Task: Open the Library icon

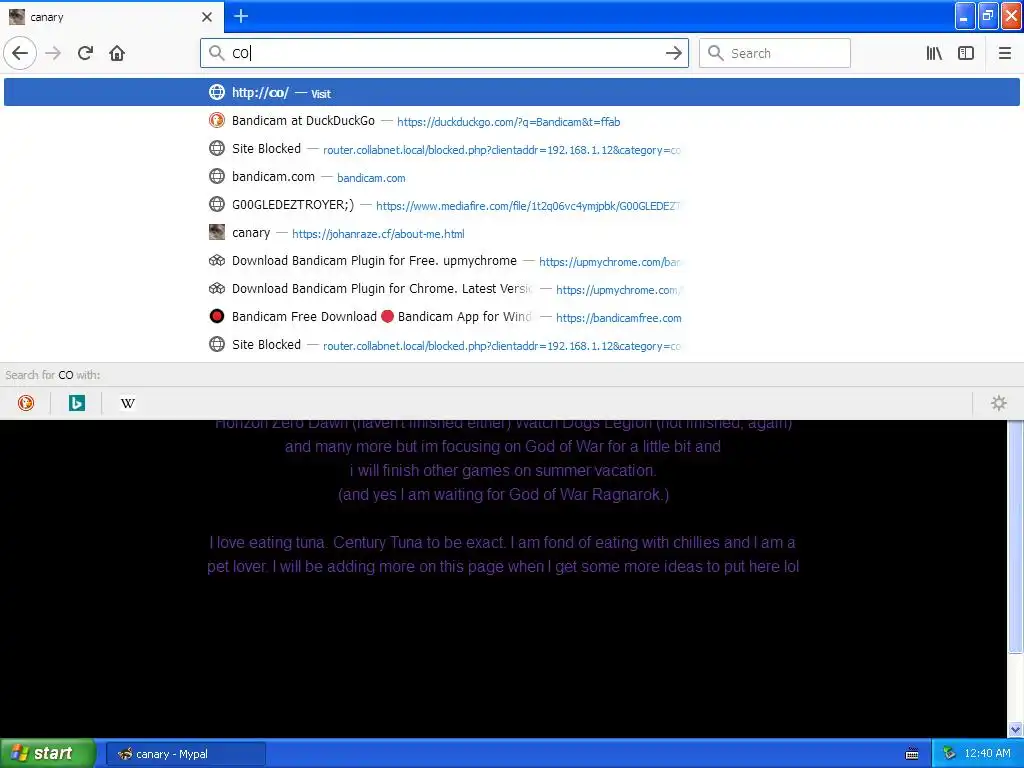Action: pos(934,53)
